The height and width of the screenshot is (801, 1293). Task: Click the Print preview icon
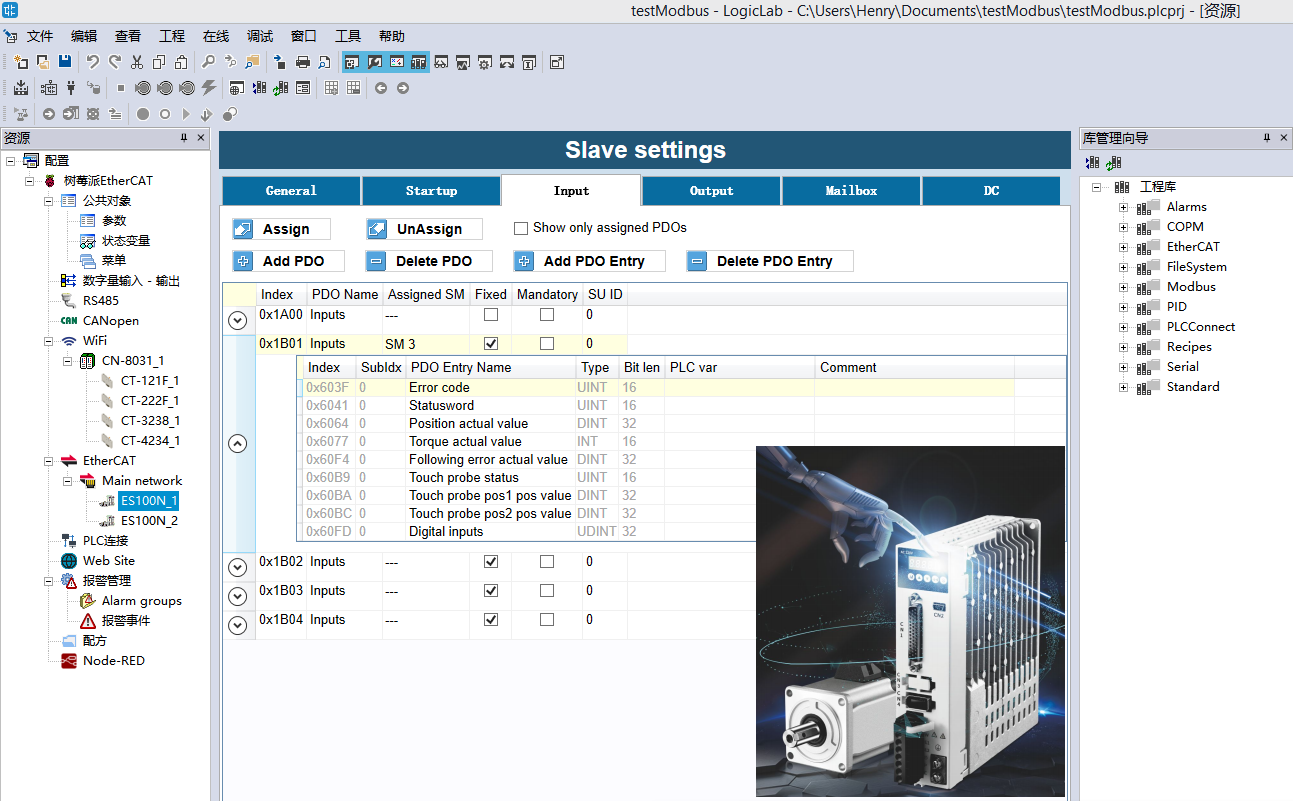pos(324,62)
